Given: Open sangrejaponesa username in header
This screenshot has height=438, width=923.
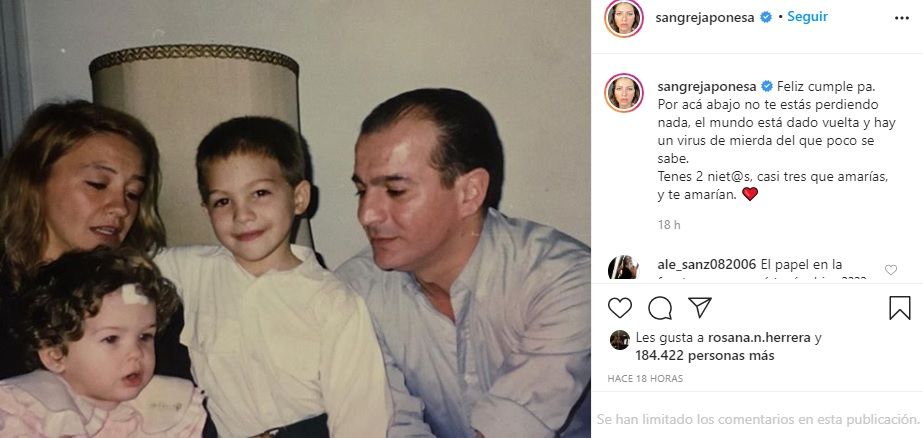Looking at the screenshot, I should (705, 18).
